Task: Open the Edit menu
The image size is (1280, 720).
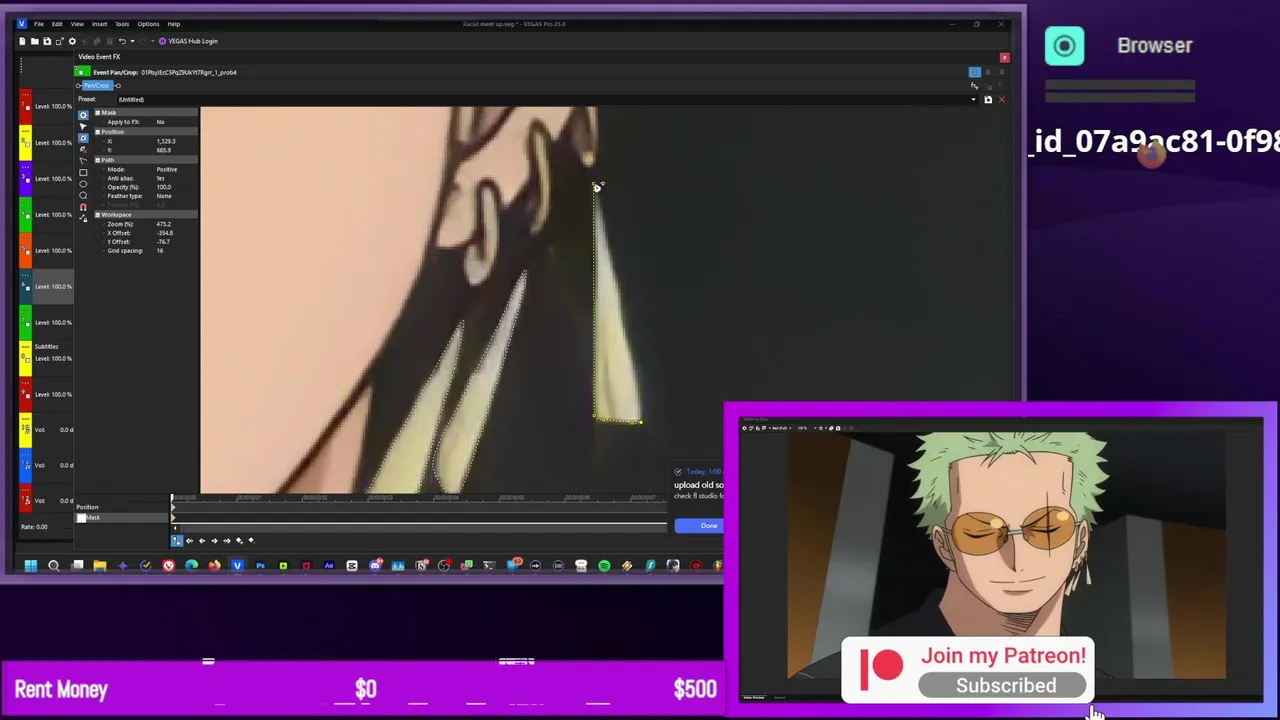Action: [x=57, y=24]
